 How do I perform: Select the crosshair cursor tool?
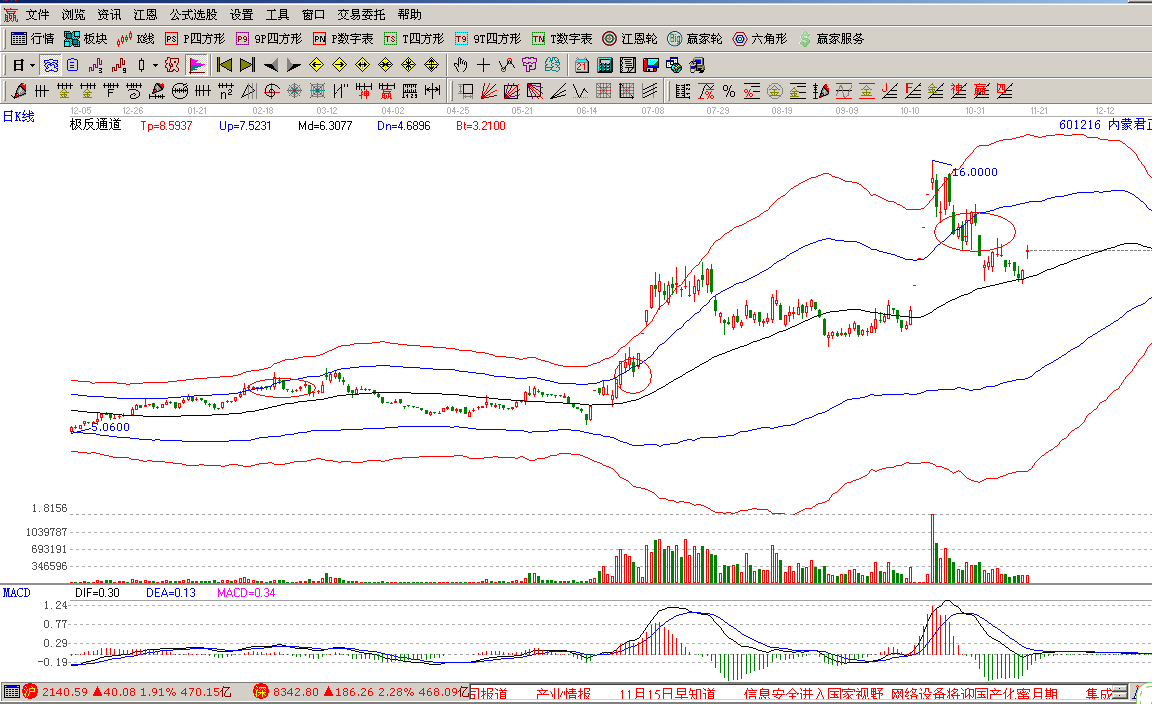484,65
